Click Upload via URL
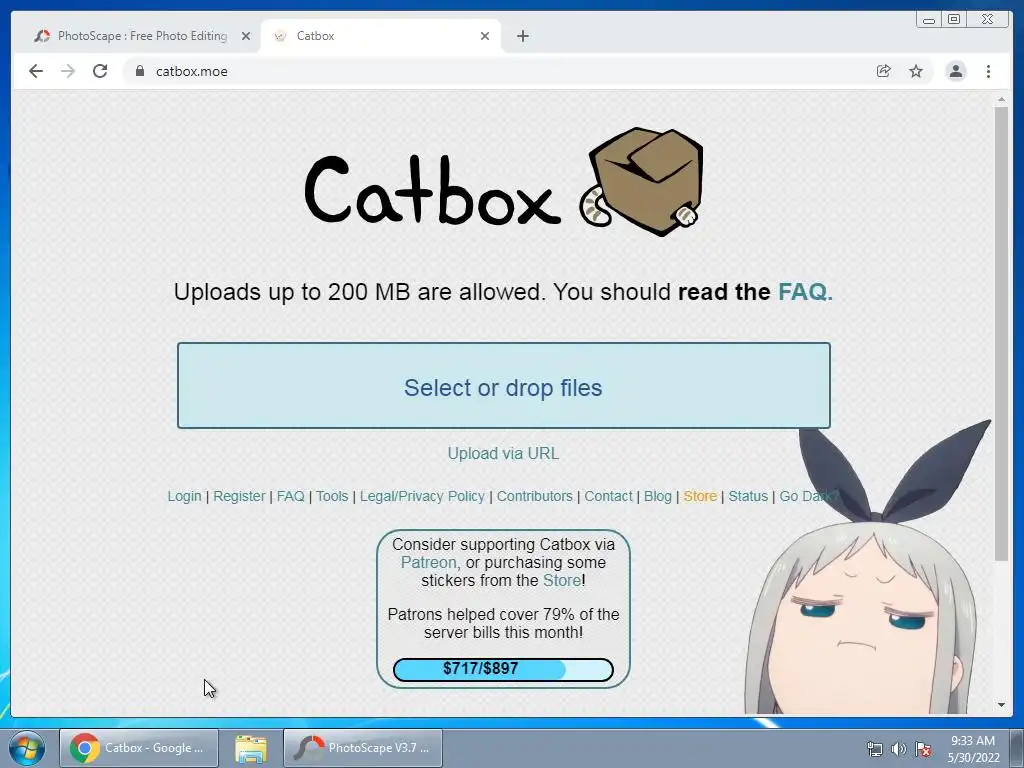 pos(504,453)
